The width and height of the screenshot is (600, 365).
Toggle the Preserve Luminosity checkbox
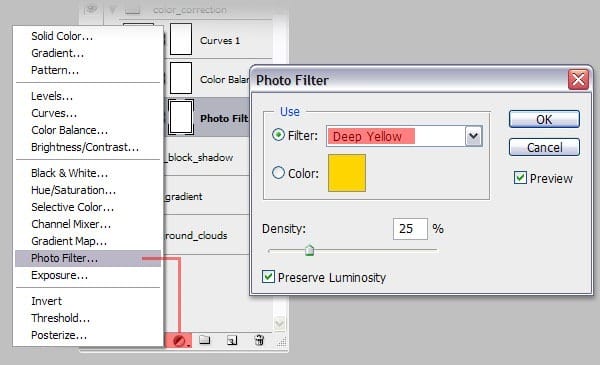268,277
